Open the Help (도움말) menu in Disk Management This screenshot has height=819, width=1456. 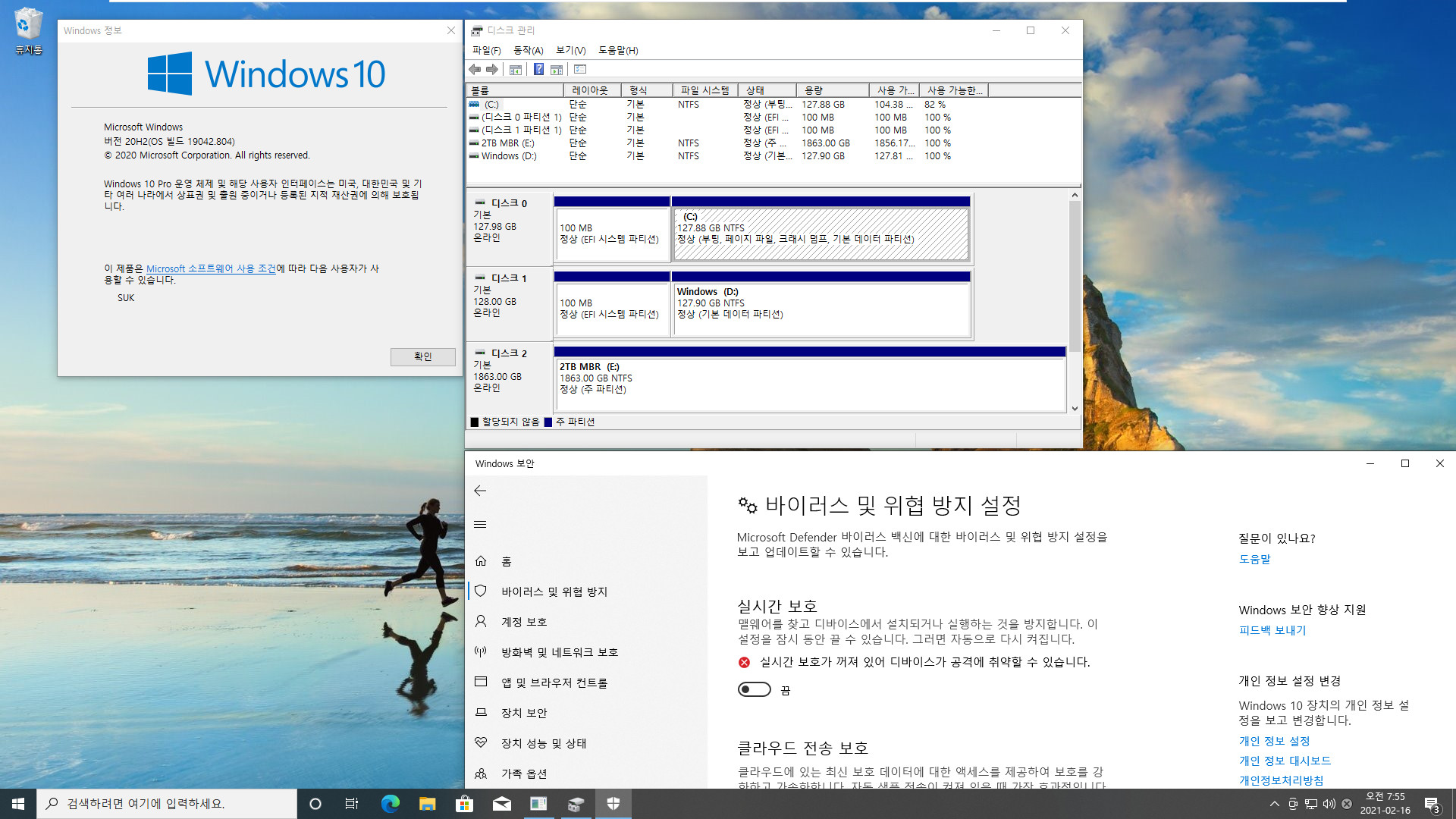pos(618,50)
